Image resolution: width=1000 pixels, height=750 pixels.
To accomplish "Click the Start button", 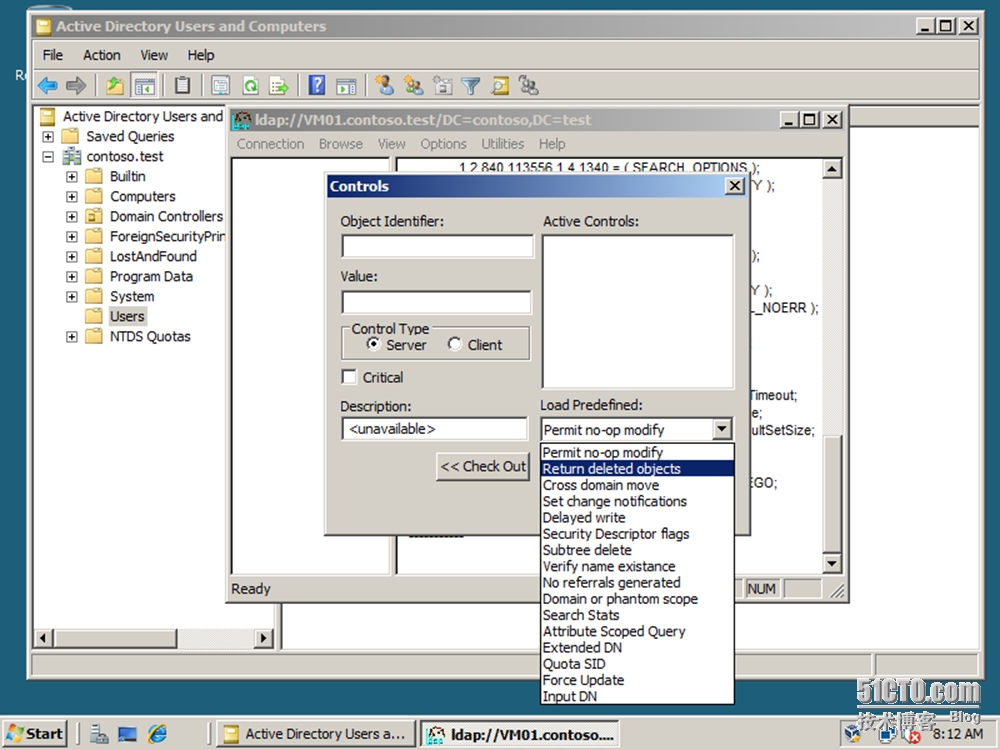I will click(35, 734).
